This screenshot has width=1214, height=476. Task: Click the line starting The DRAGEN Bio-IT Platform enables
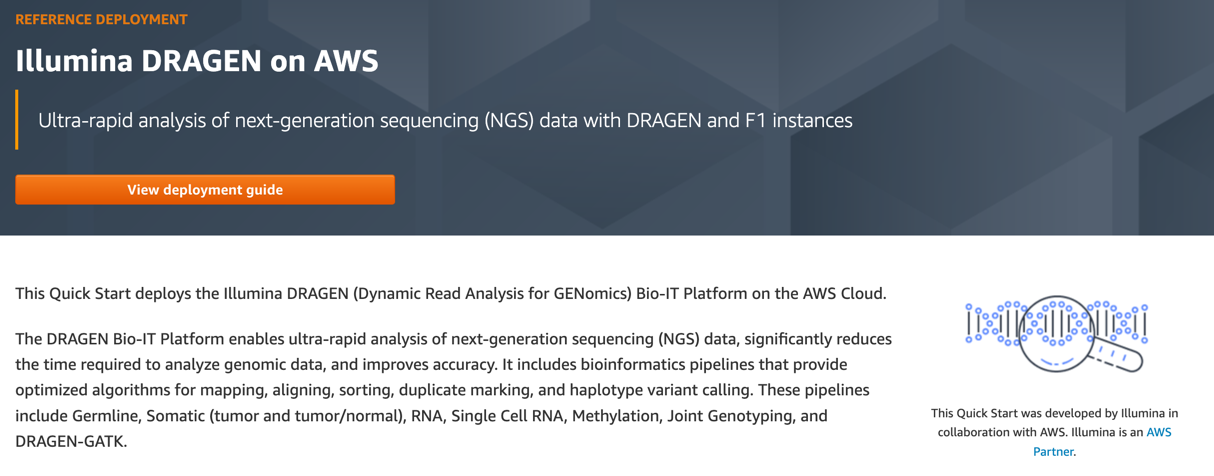click(453, 339)
